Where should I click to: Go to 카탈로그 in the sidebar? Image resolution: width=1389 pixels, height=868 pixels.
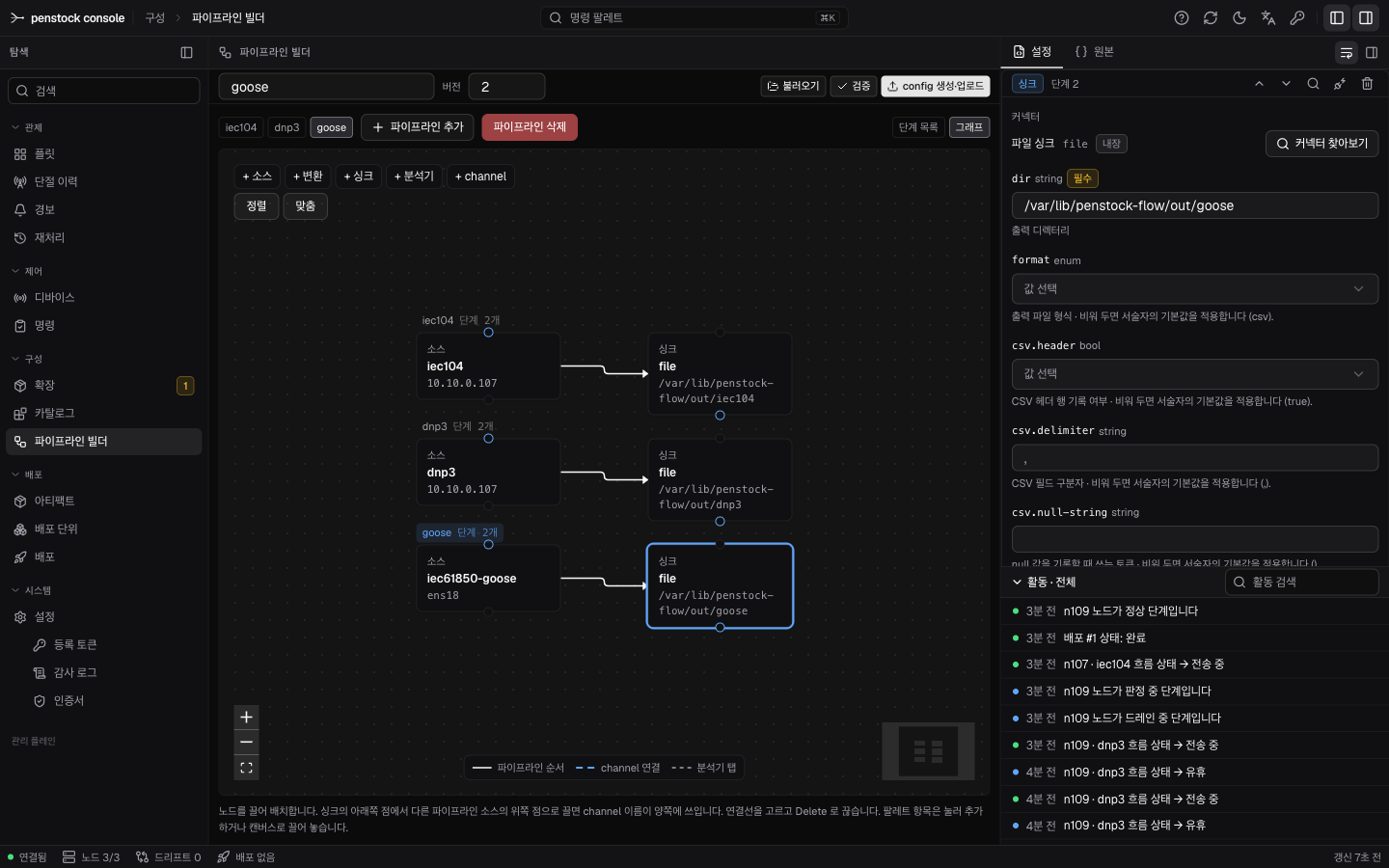pyautogui.click(x=104, y=414)
